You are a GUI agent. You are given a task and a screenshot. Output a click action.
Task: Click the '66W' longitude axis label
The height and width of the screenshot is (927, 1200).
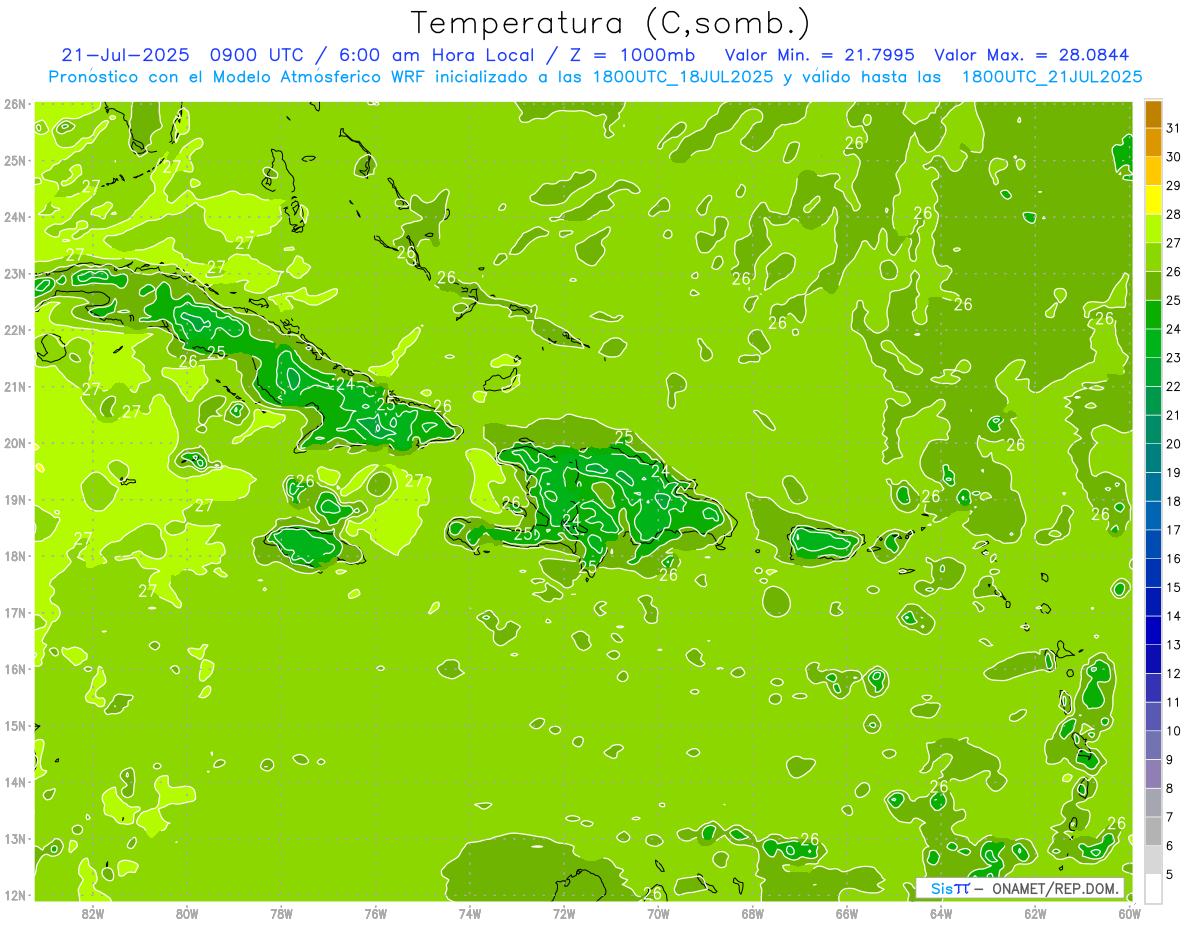point(846,912)
